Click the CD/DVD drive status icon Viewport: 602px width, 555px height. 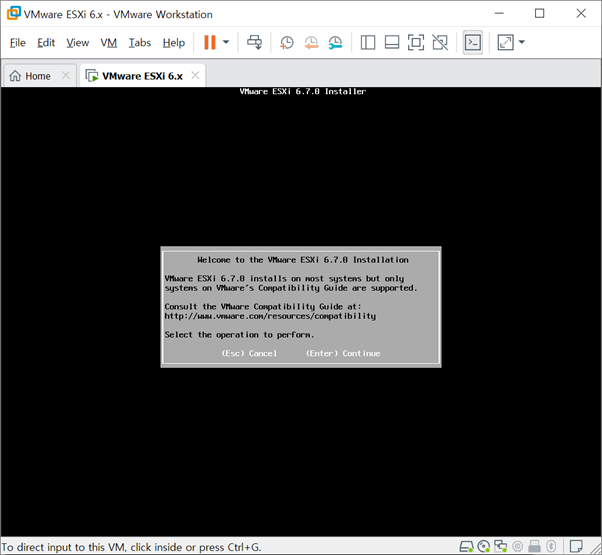pos(484,546)
